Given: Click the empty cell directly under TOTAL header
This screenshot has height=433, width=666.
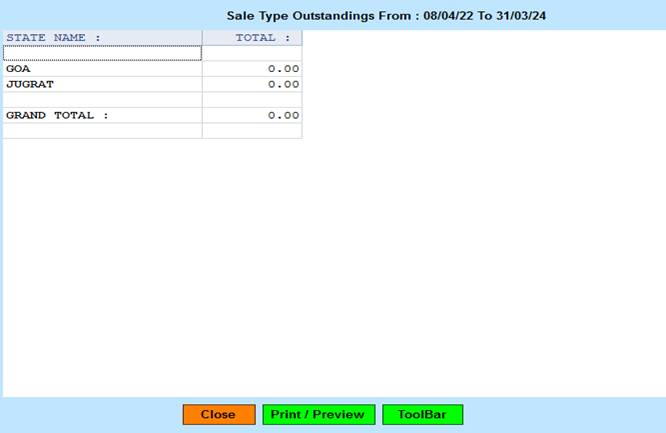Looking at the screenshot, I should click(252, 53).
